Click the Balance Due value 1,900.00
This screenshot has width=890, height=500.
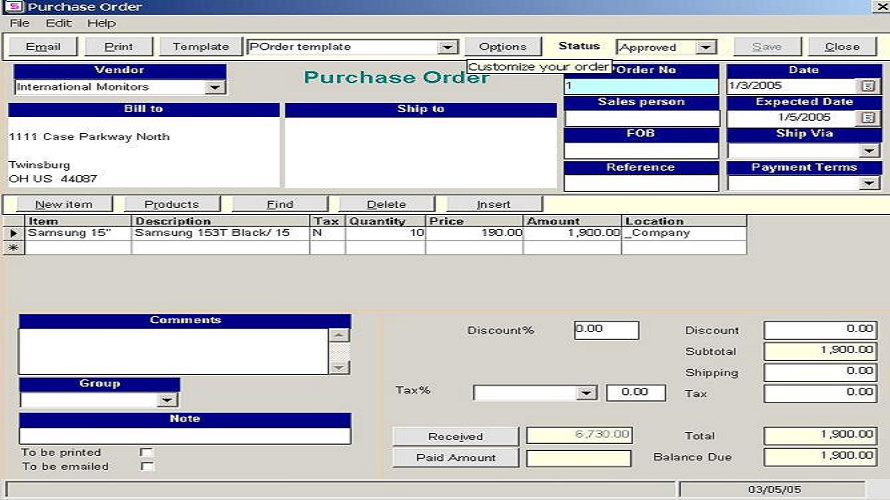click(820, 456)
